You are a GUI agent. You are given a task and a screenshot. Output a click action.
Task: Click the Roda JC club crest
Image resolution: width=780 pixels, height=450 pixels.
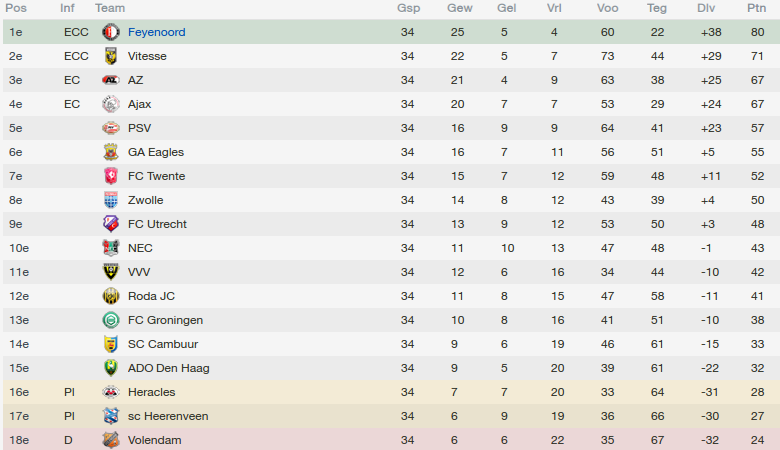(x=110, y=296)
